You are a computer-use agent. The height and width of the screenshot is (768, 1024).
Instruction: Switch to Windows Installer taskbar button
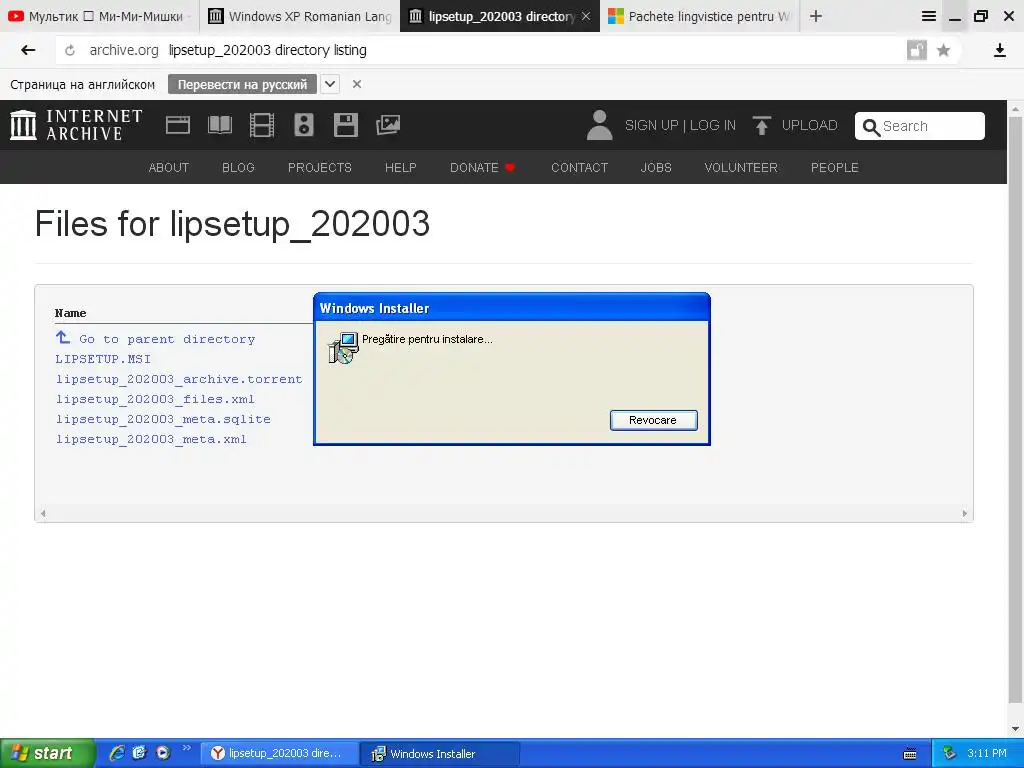(x=441, y=754)
